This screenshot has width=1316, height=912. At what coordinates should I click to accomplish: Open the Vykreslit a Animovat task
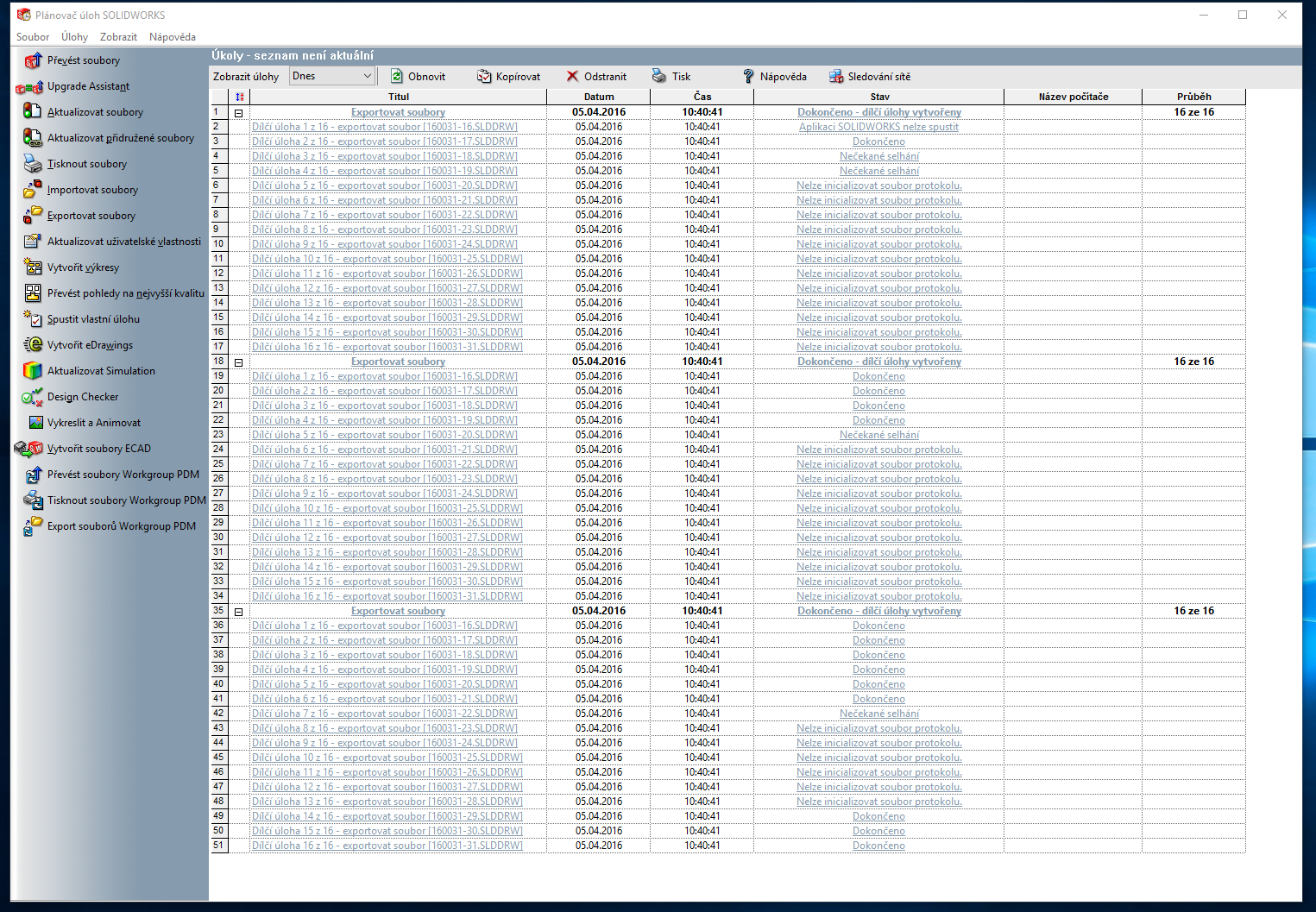pyautogui.click(x=94, y=423)
